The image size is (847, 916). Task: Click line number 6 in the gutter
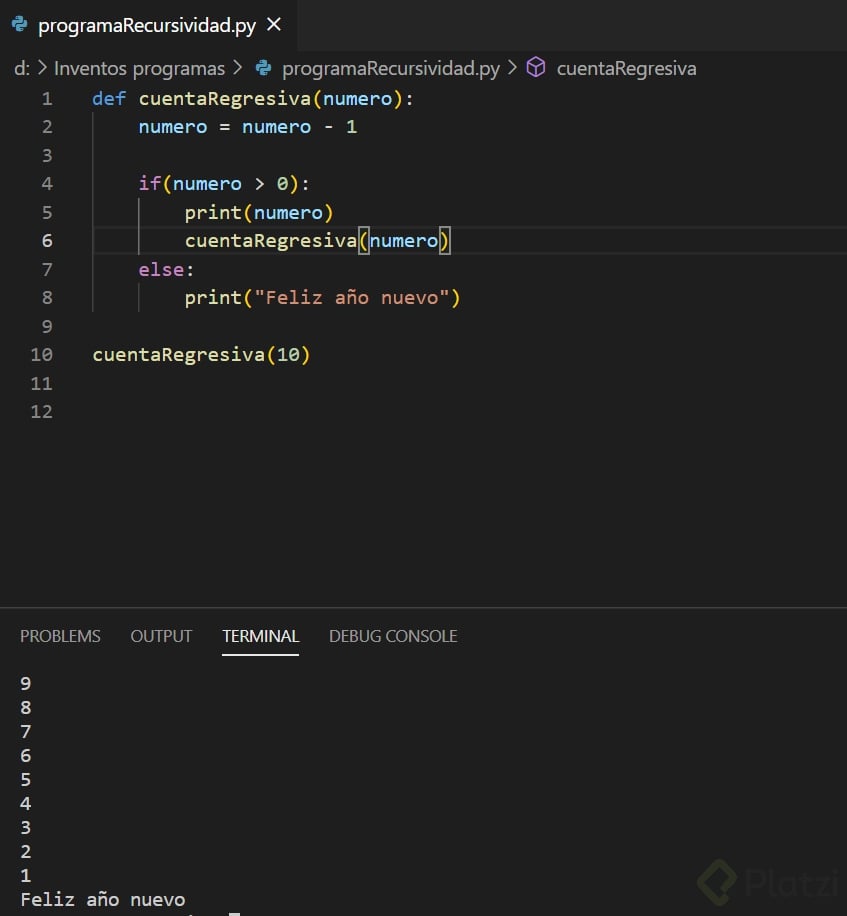click(47, 241)
